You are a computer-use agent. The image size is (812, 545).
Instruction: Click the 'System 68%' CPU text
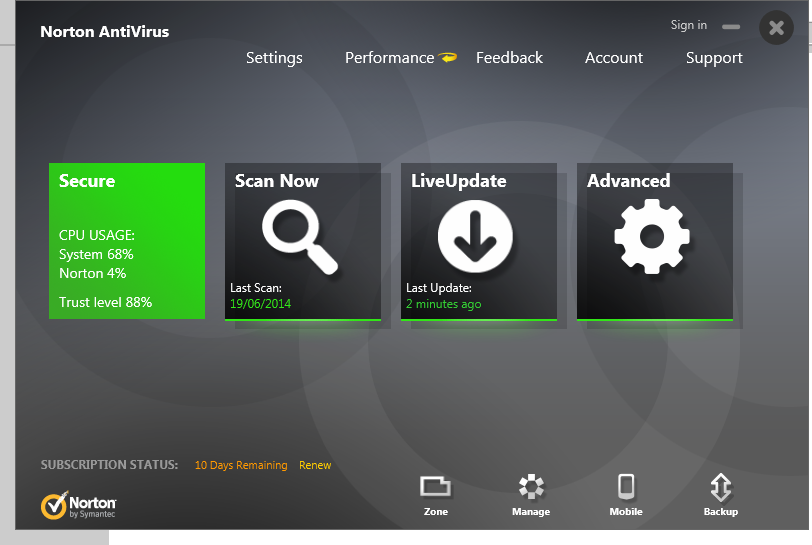tap(96, 254)
